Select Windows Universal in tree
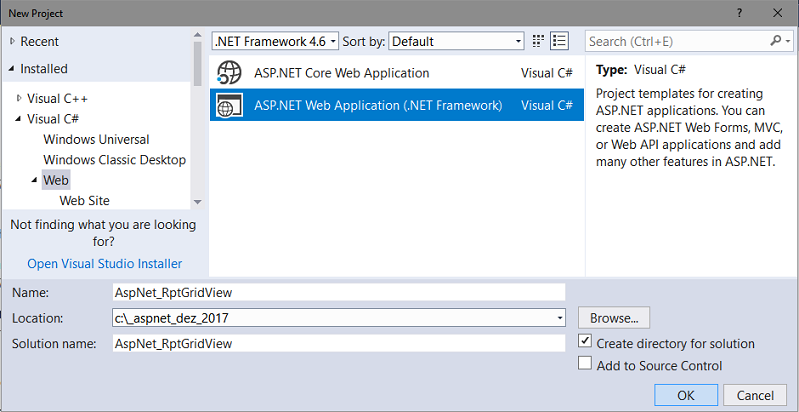The width and height of the screenshot is (799, 412). pos(96,140)
